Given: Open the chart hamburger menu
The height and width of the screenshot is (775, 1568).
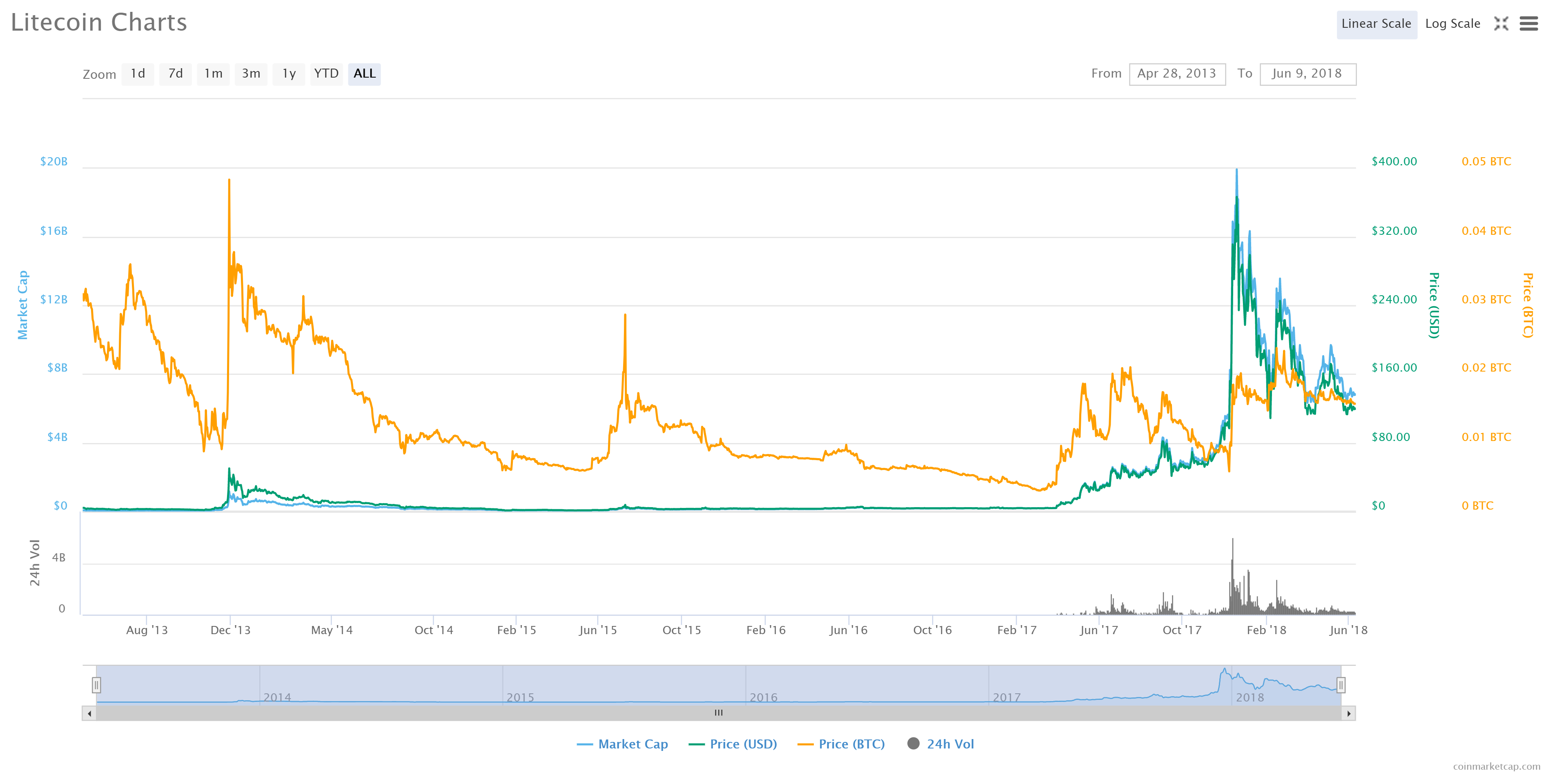Looking at the screenshot, I should coord(1528,24).
